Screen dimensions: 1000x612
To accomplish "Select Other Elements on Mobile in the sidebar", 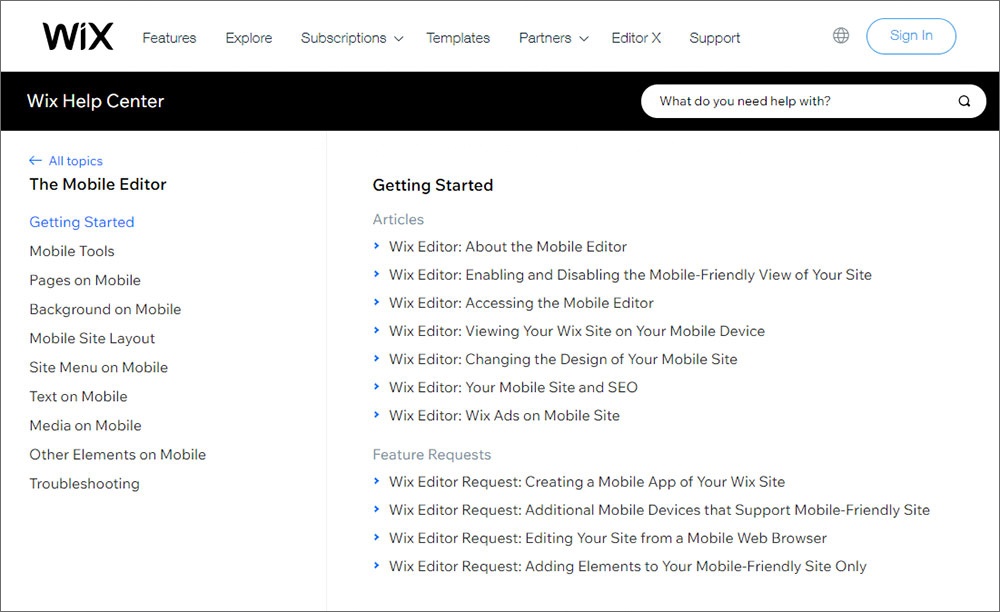I will point(117,455).
